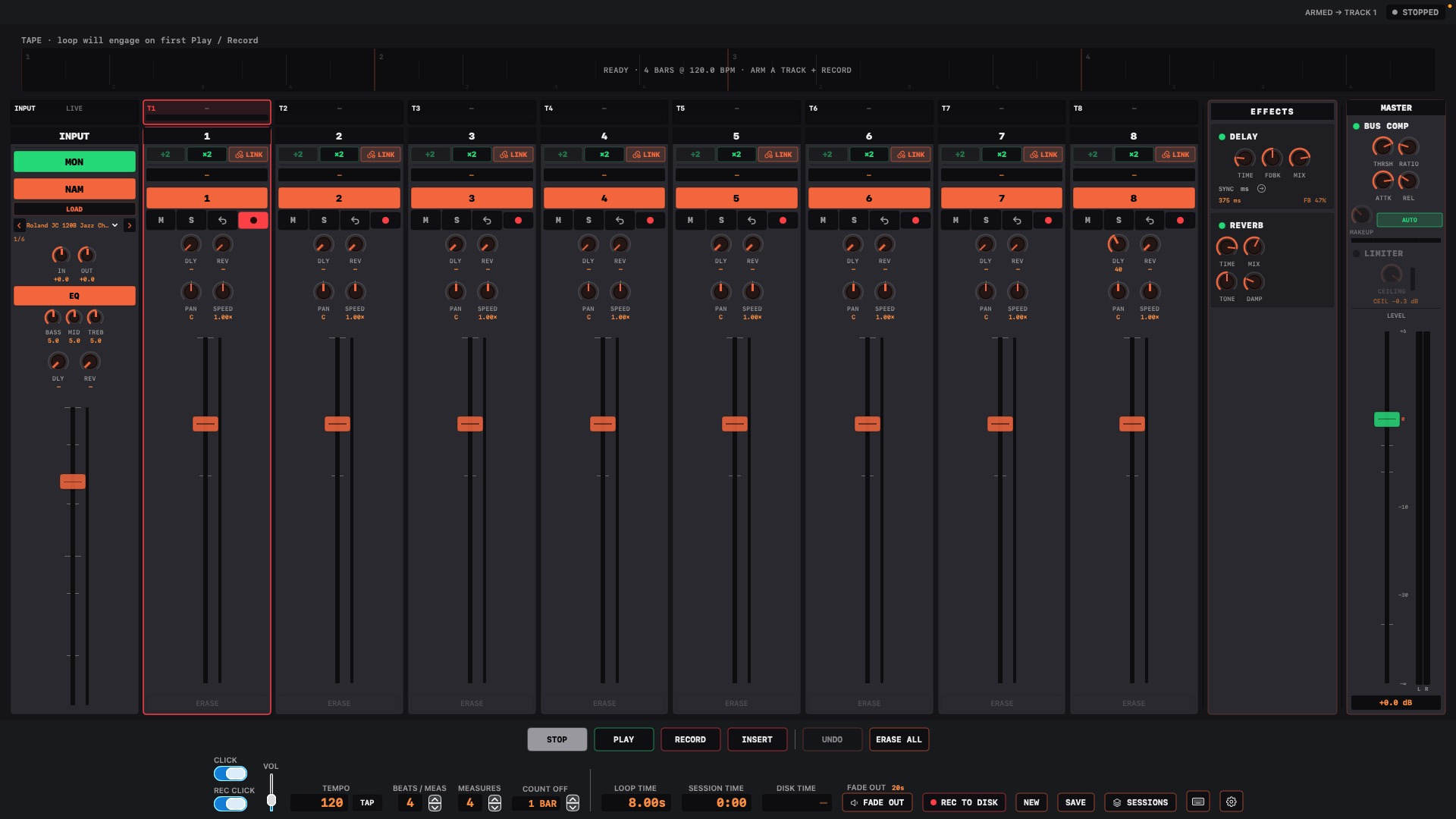Click the Input strip volume fader handle
The width and height of the screenshot is (1456, 819).
tap(73, 482)
